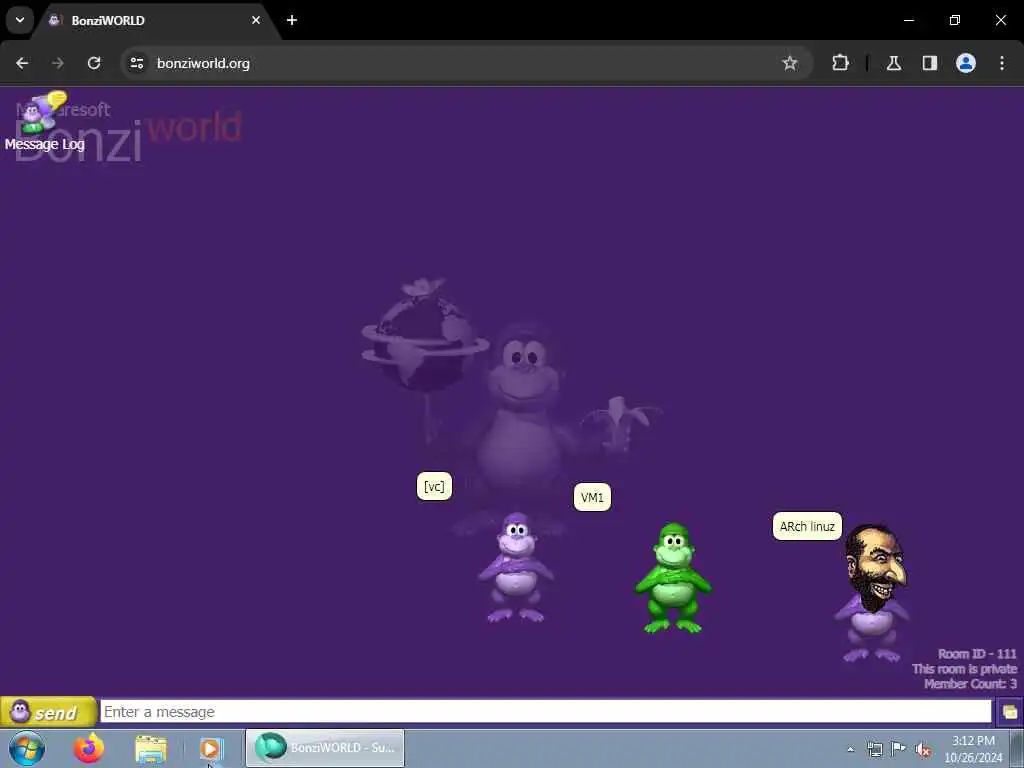Viewport: 1024px width, 768px height.
Task: Click the send button
Action: [x=48, y=712]
